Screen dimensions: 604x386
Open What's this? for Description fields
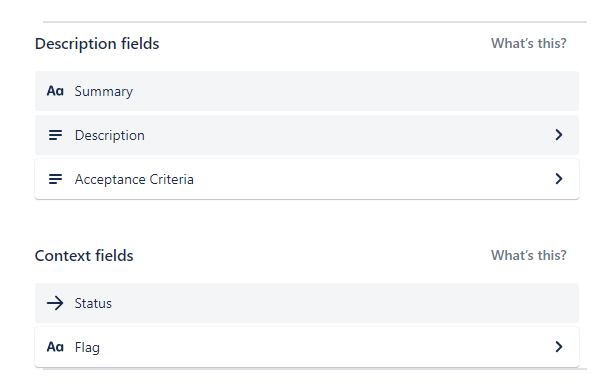pos(528,44)
